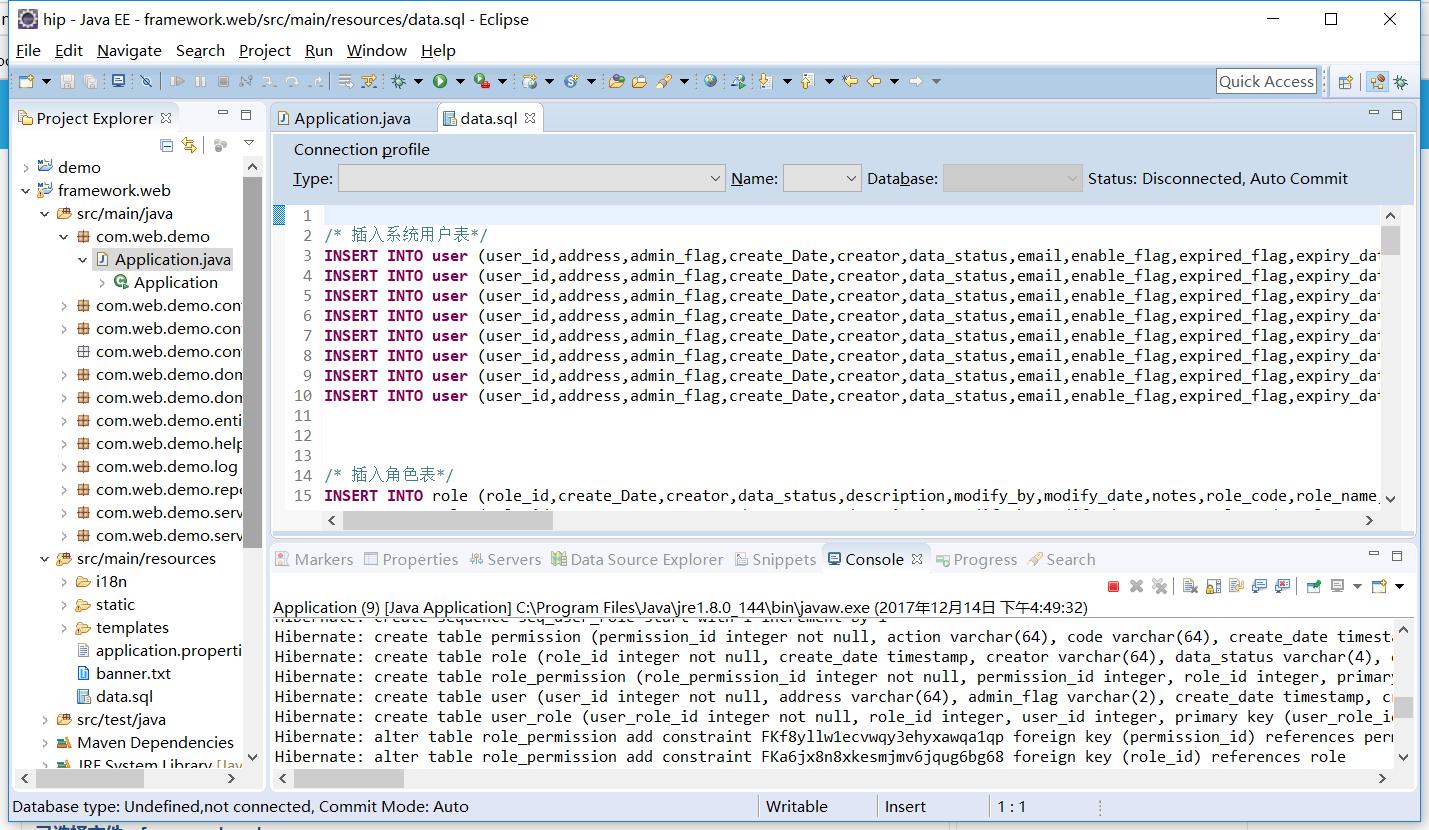Switch to the Servers view tab
1429x830 pixels.
(x=505, y=560)
